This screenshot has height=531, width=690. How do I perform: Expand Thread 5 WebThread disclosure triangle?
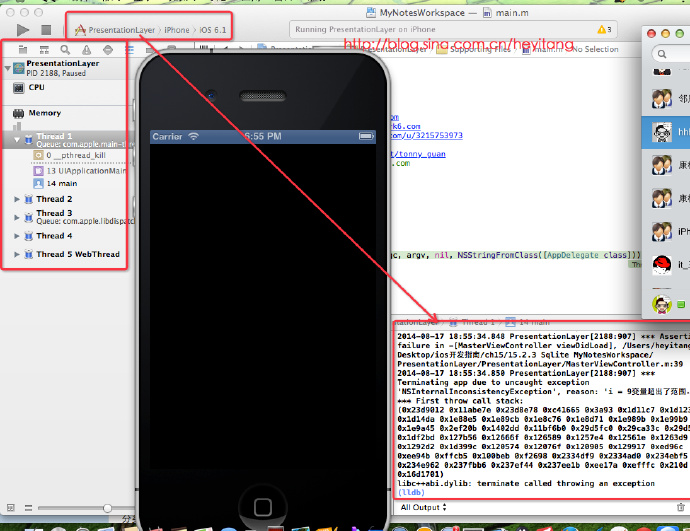pos(17,254)
